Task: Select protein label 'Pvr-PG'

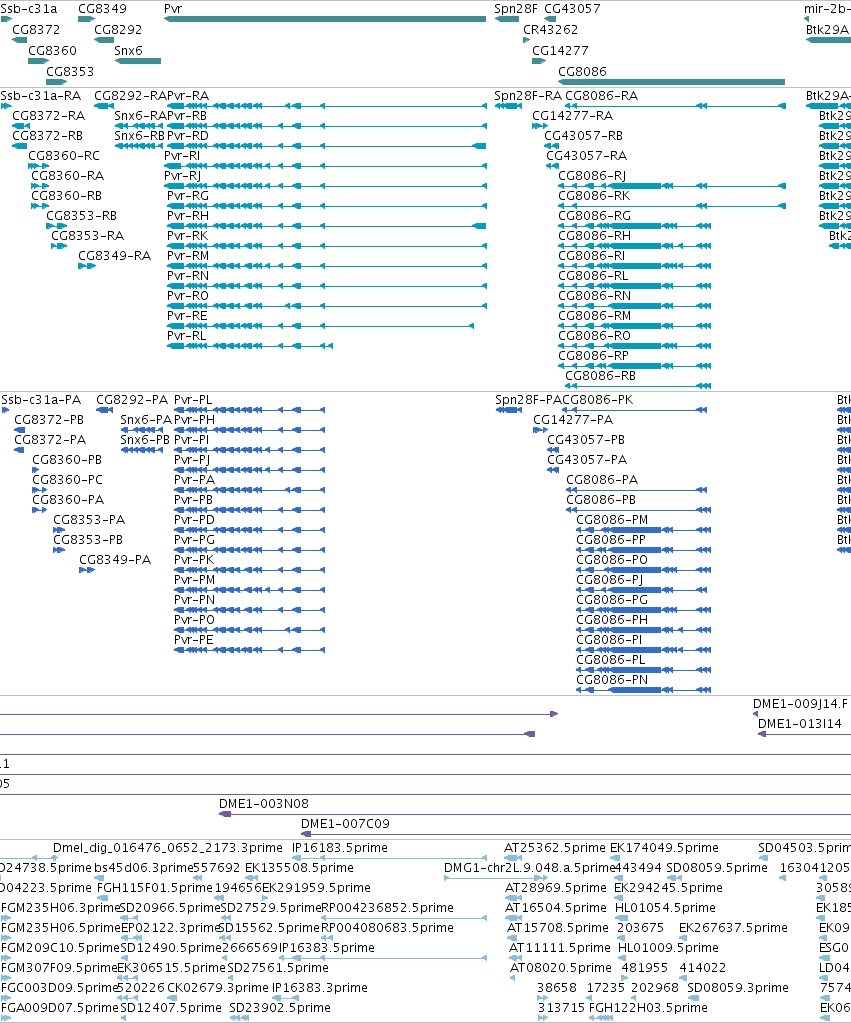Action: tap(194, 540)
